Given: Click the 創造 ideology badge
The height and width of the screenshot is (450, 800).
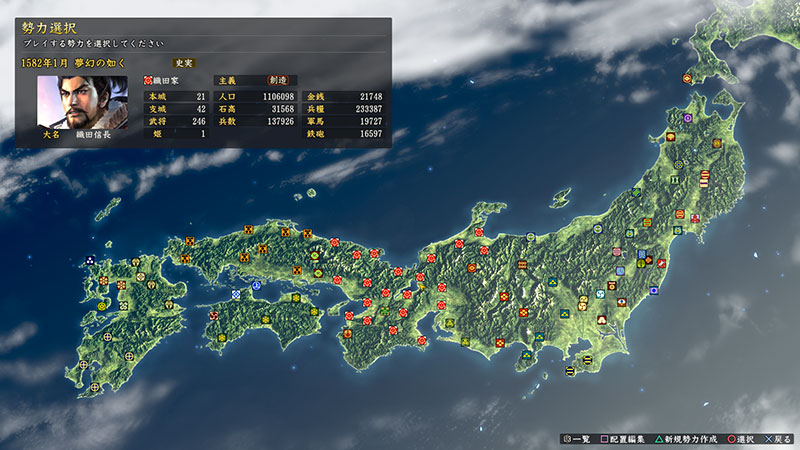Looking at the screenshot, I should (281, 79).
